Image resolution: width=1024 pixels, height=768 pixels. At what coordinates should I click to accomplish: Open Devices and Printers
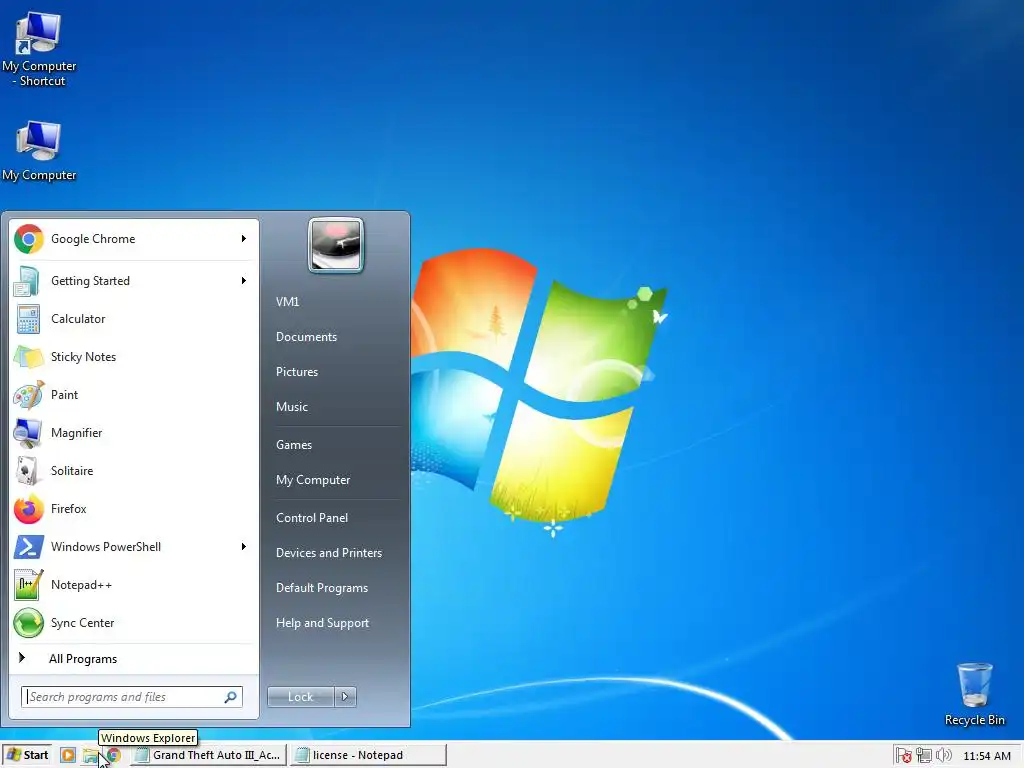[x=328, y=553]
